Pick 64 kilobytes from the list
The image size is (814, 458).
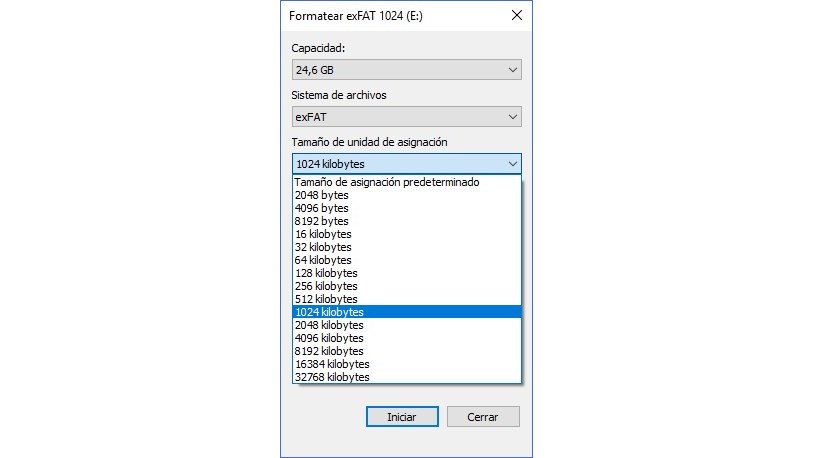point(406,260)
